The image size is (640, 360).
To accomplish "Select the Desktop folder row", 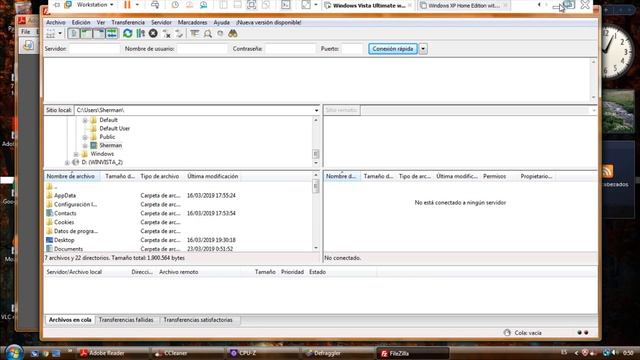I will (x=178, y=240).
